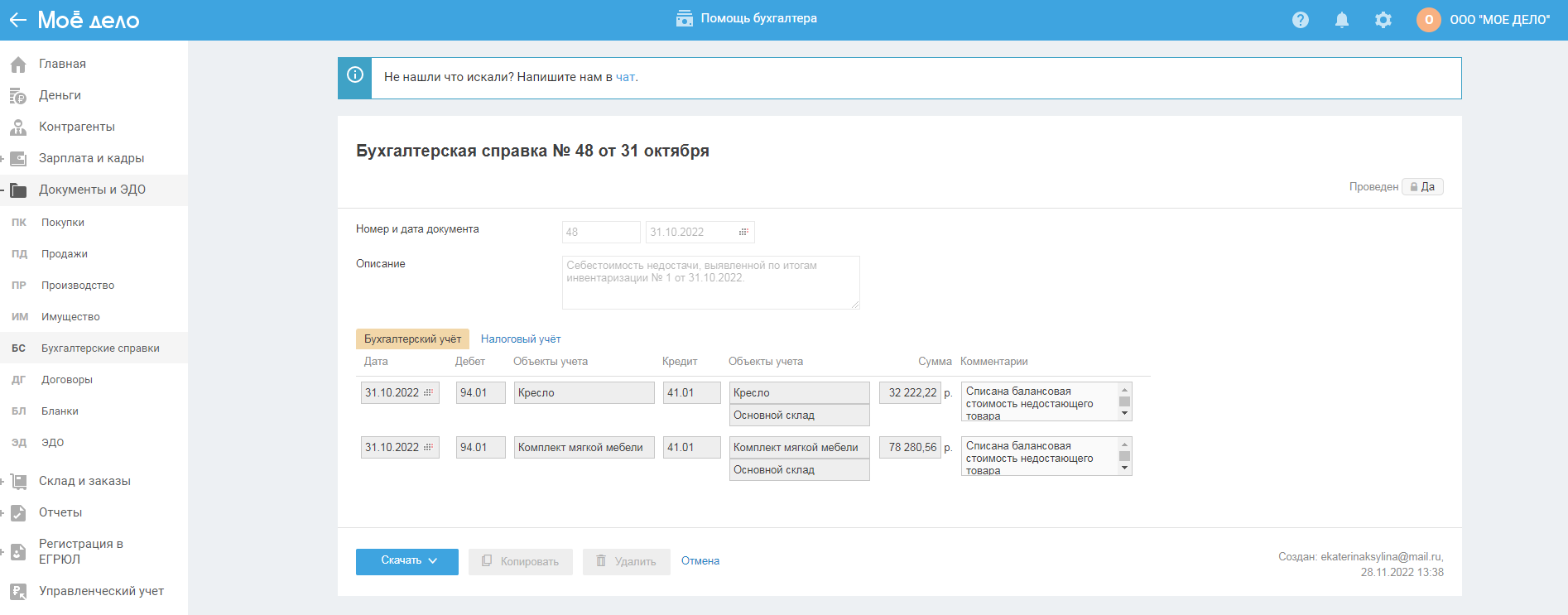The width and height of the screenshot is (1568, 615).
Task: Click the Моё дело logo
Action: 89,20
